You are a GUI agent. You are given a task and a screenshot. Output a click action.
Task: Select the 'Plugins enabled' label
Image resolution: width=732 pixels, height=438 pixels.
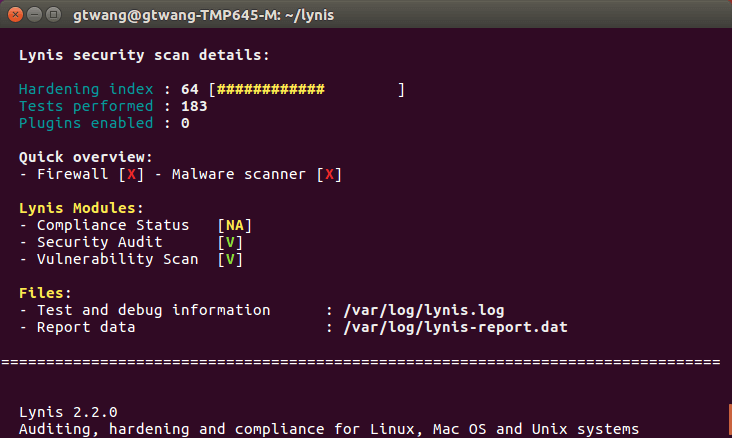coord(86,123)
